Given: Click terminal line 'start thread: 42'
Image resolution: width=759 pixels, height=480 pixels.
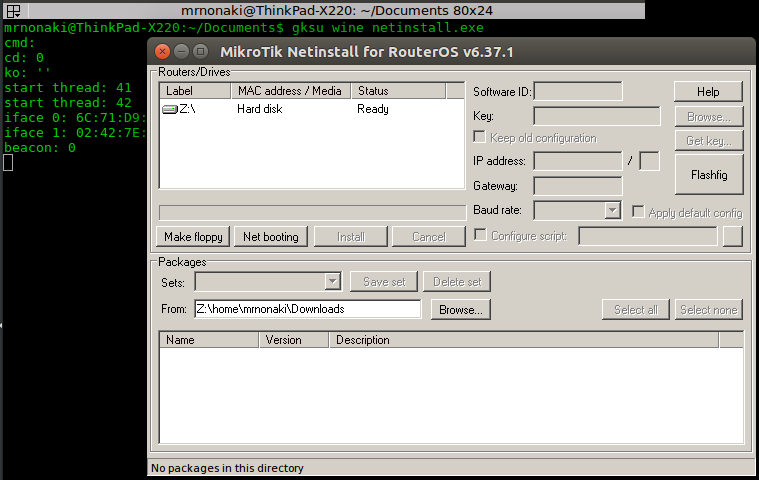Looking at the screenshot, I should pyautogui.click(x=68, y=103).
